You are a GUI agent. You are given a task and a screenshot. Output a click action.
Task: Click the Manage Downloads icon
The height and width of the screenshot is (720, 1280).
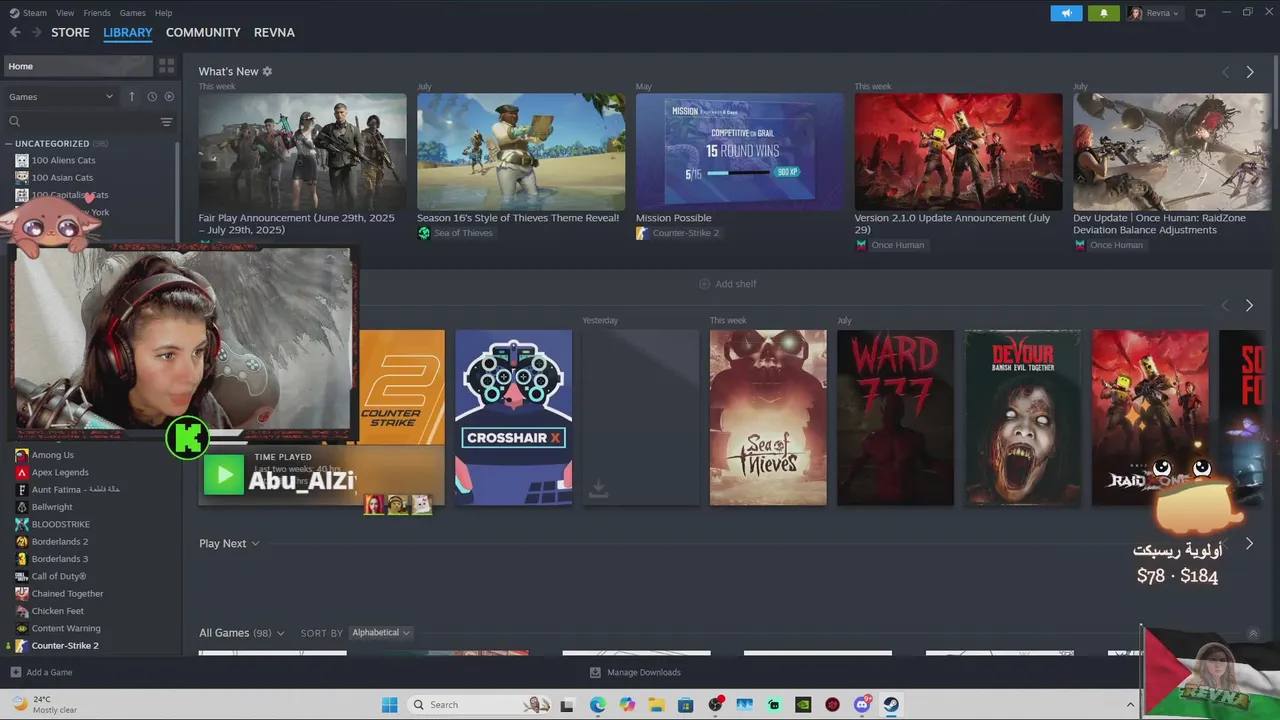point(595,673)
